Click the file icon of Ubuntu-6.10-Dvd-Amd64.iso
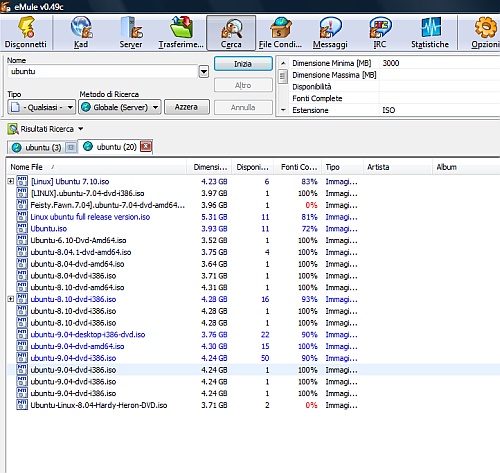 22,240
